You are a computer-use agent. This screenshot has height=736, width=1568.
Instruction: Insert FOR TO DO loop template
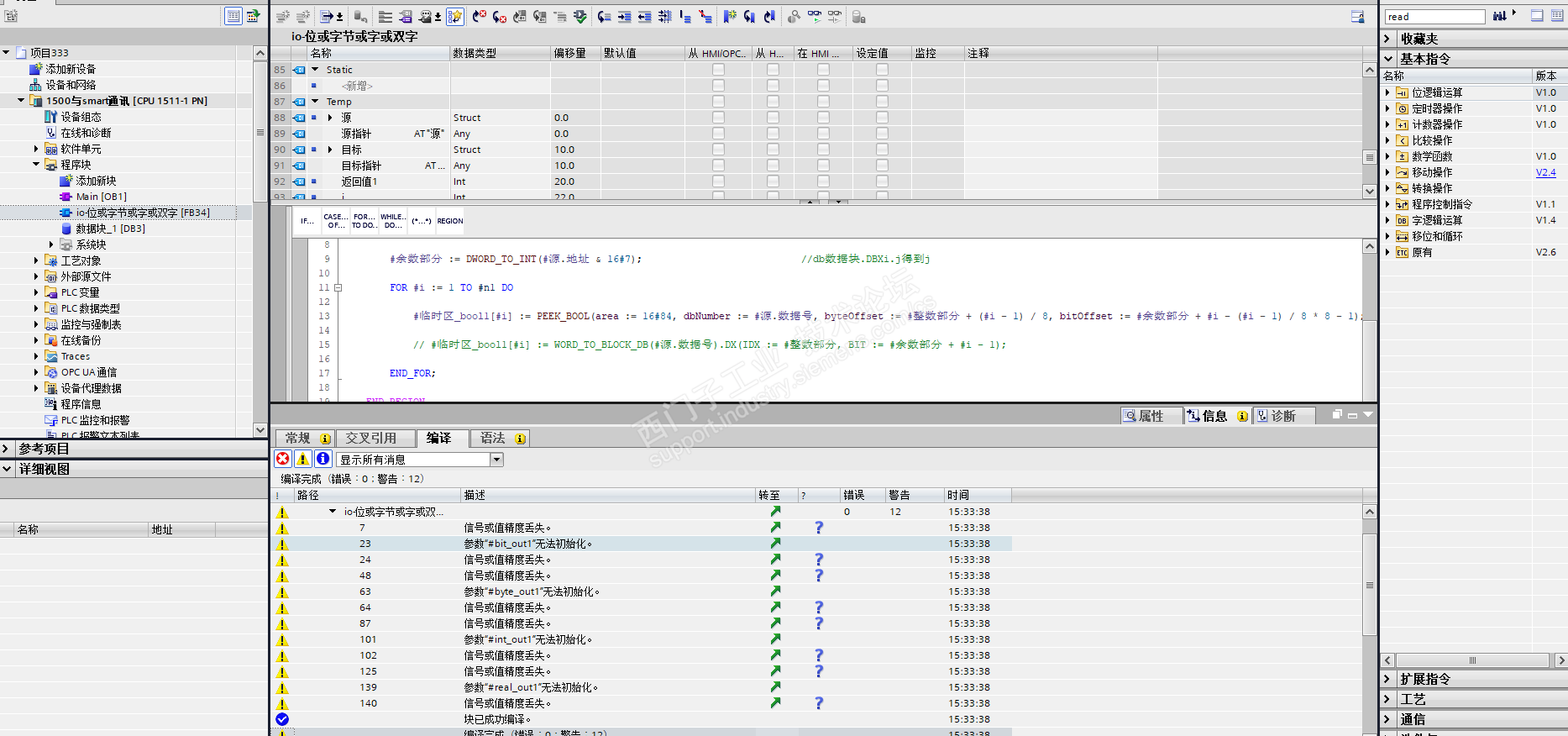click(364, 221)
